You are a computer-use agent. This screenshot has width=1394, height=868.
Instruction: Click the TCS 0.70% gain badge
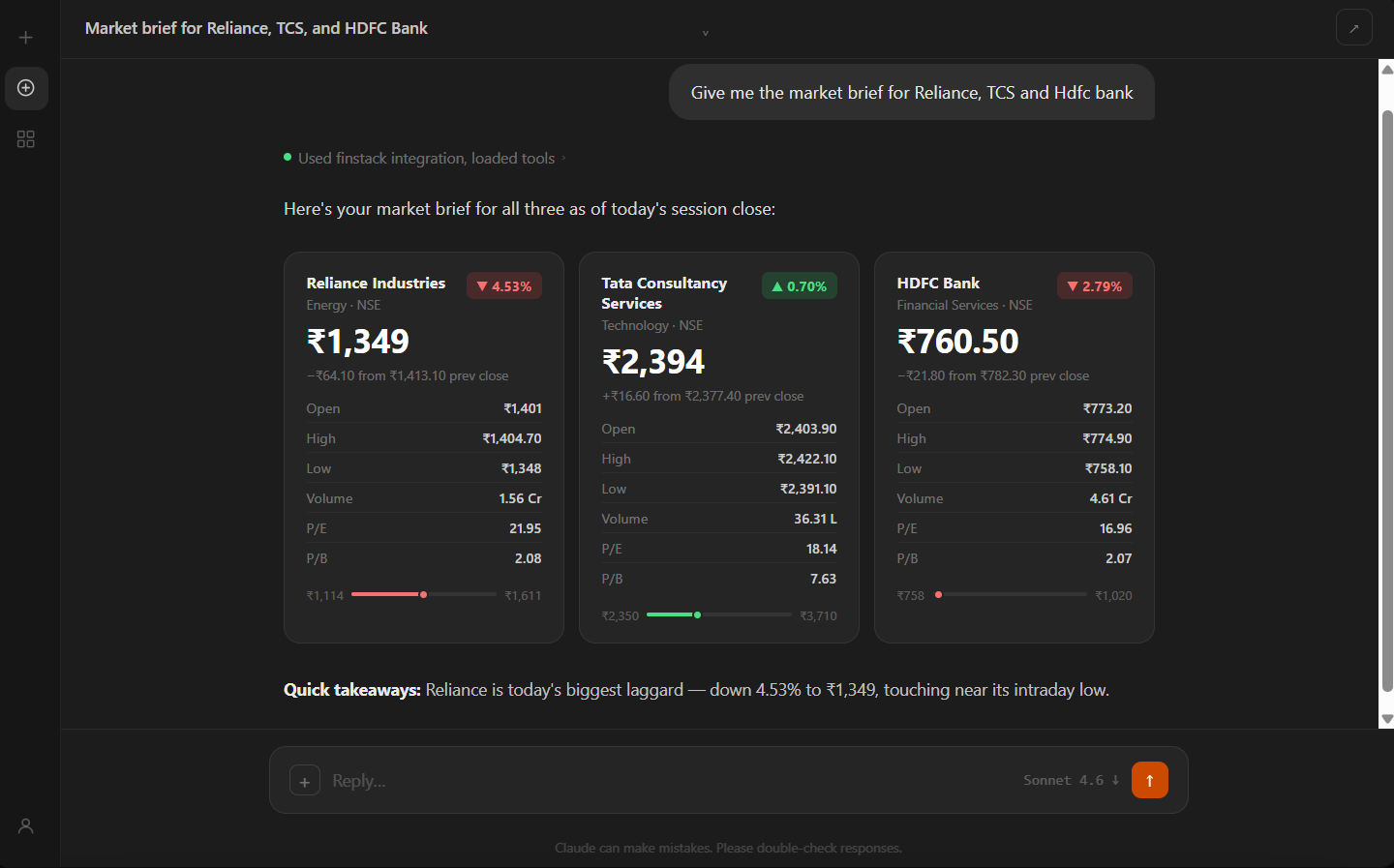pos(799,285)
